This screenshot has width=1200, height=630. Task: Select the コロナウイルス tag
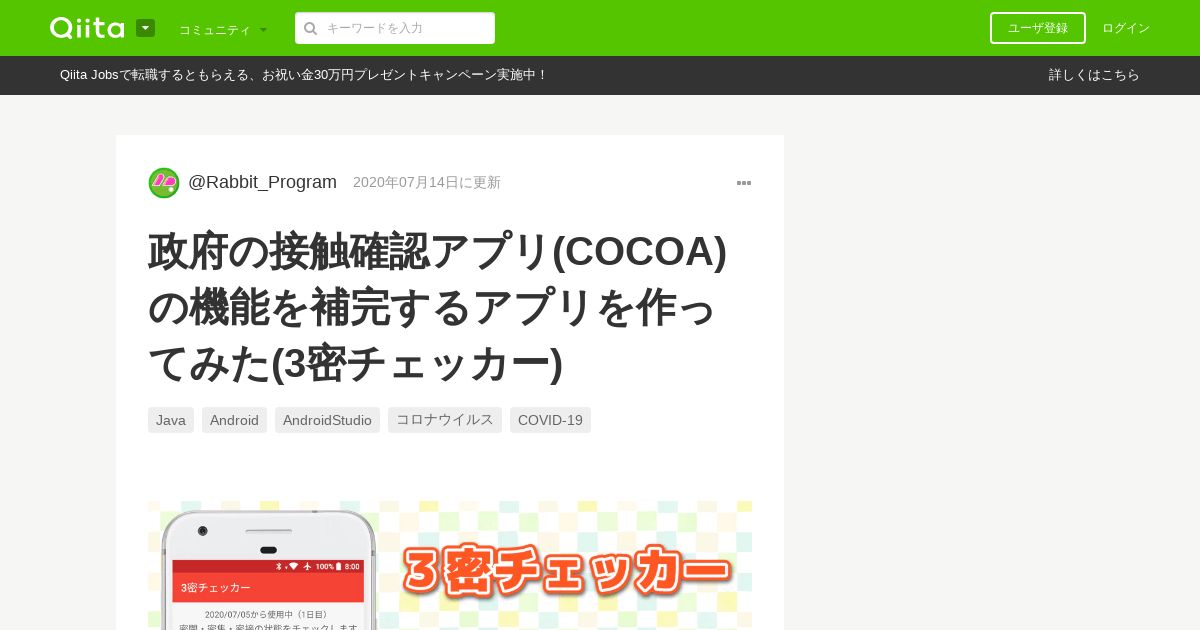445,420
